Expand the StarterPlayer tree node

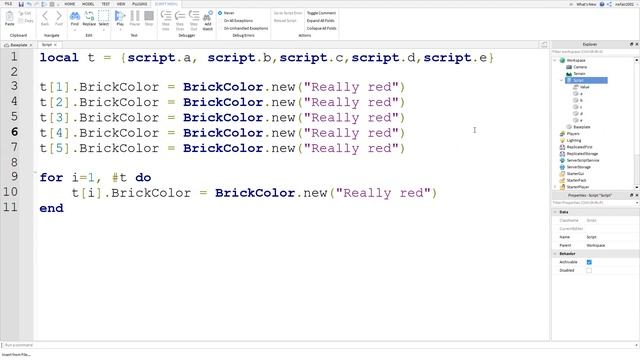point(555,187)
